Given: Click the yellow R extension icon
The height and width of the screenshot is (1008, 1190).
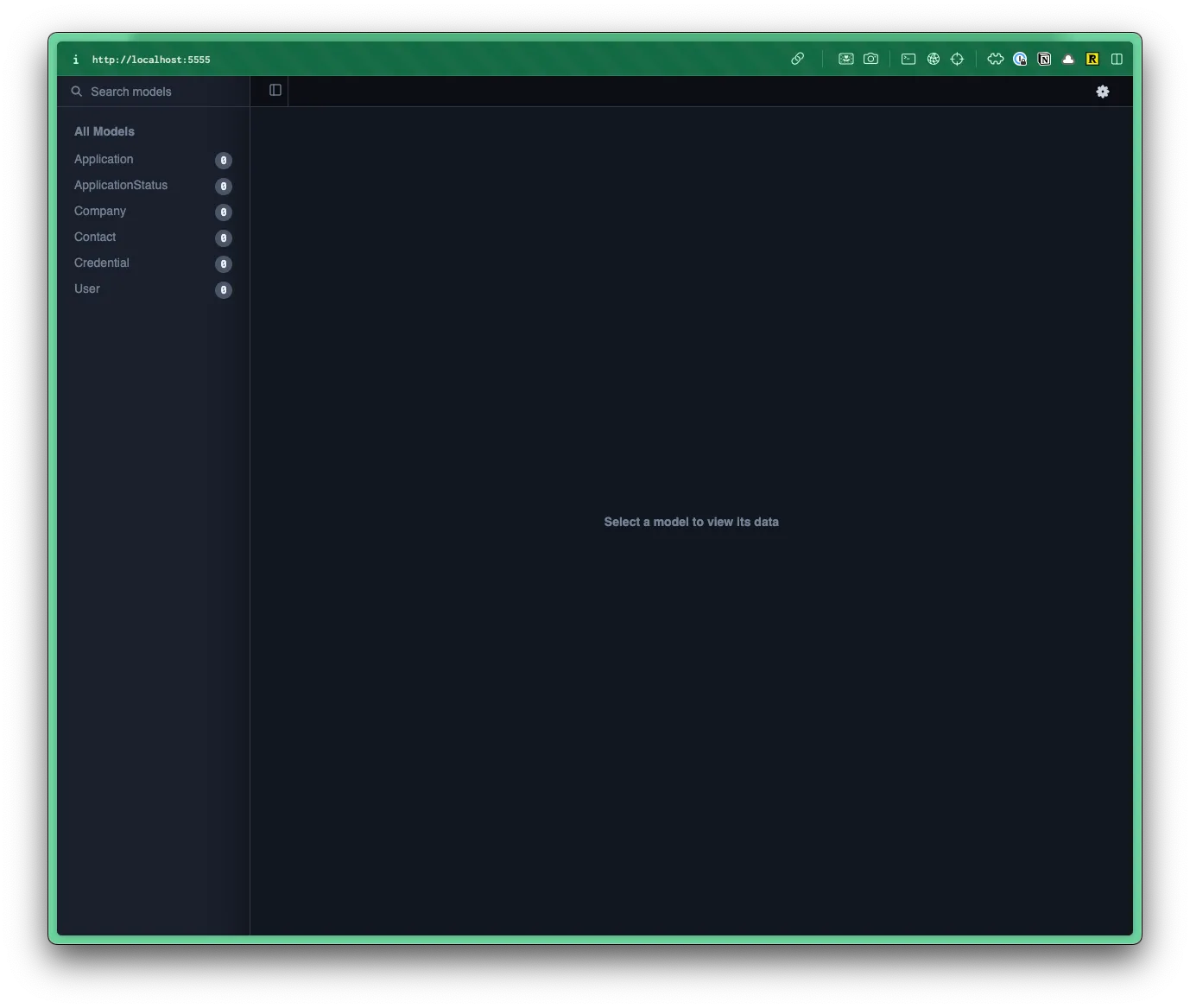Looking at the screenshot, I should tap(1092, 59).
